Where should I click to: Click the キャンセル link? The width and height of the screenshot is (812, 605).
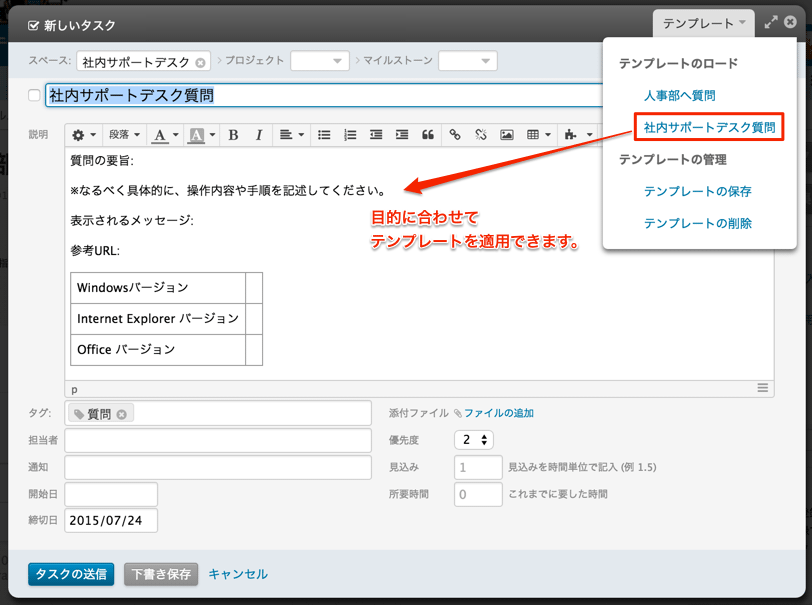(x=238, y=574)
